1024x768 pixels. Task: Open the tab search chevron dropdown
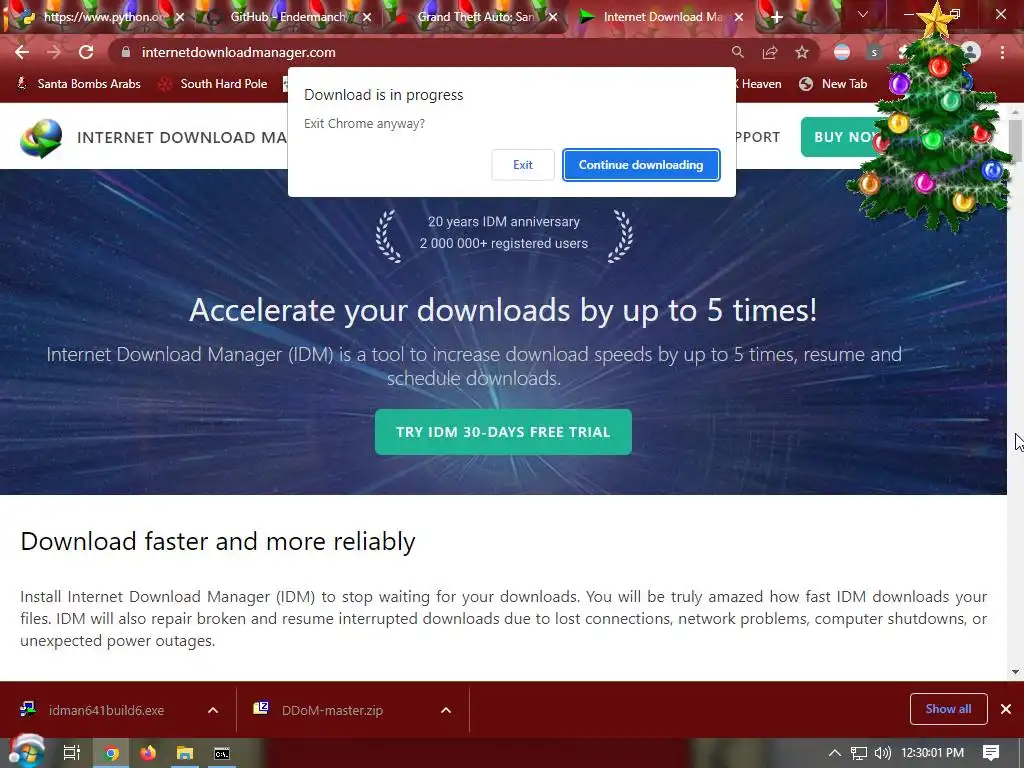pos(863,14)
